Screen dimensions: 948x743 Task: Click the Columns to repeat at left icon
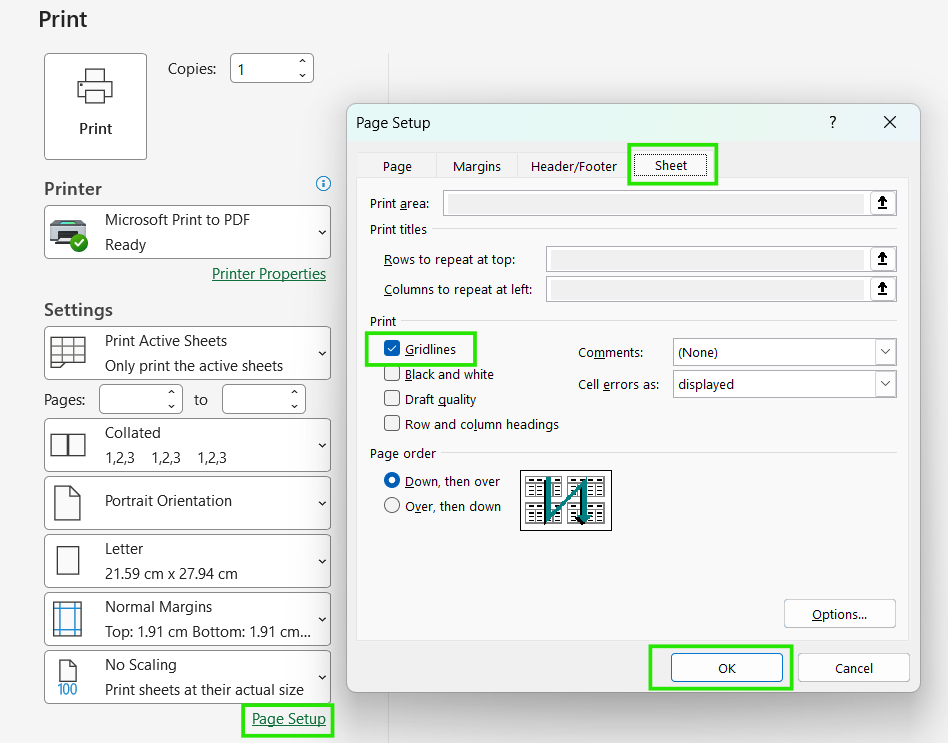coord(883,289)
